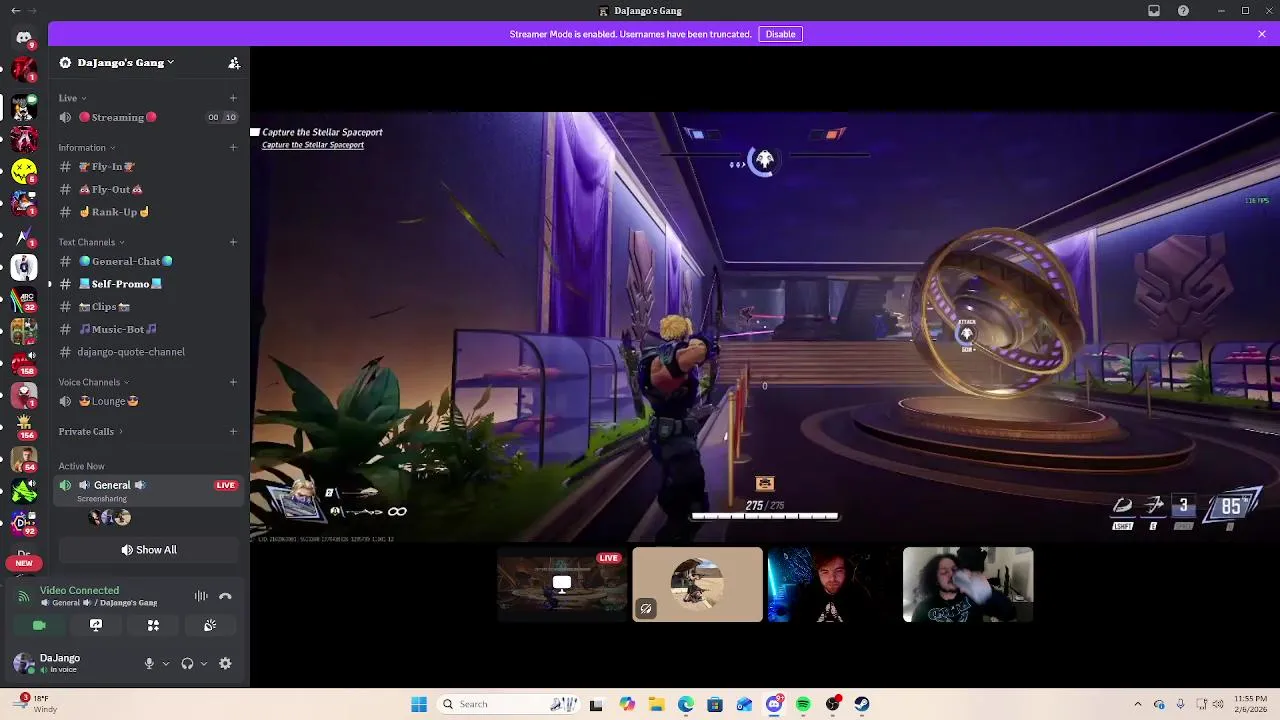
Task: Turn off the camera in voice panel
Action: 39,625
